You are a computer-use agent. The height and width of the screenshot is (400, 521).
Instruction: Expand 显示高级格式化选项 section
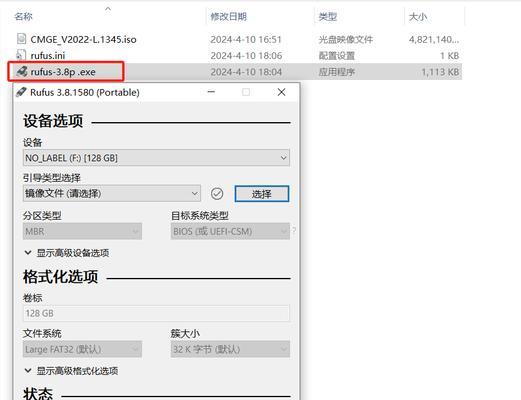pos(71,371)
